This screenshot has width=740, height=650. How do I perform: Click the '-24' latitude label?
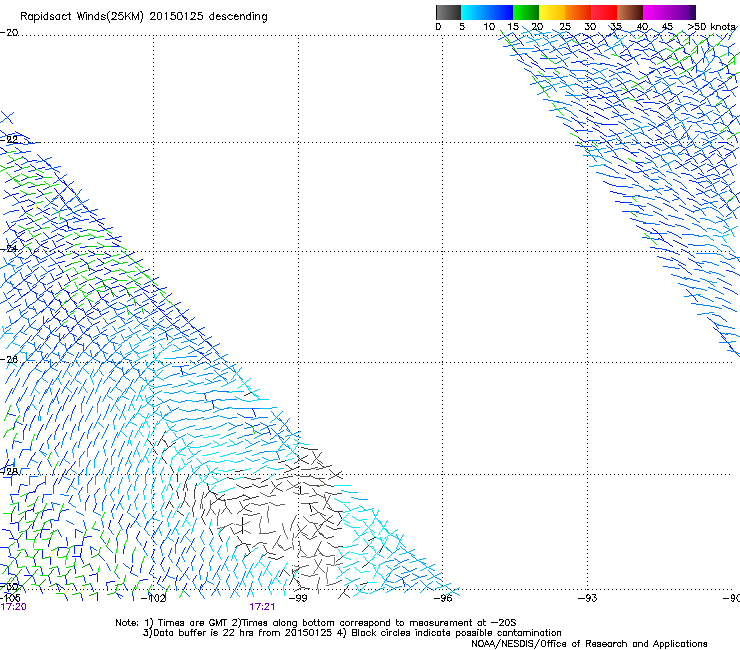click(9, 249)
